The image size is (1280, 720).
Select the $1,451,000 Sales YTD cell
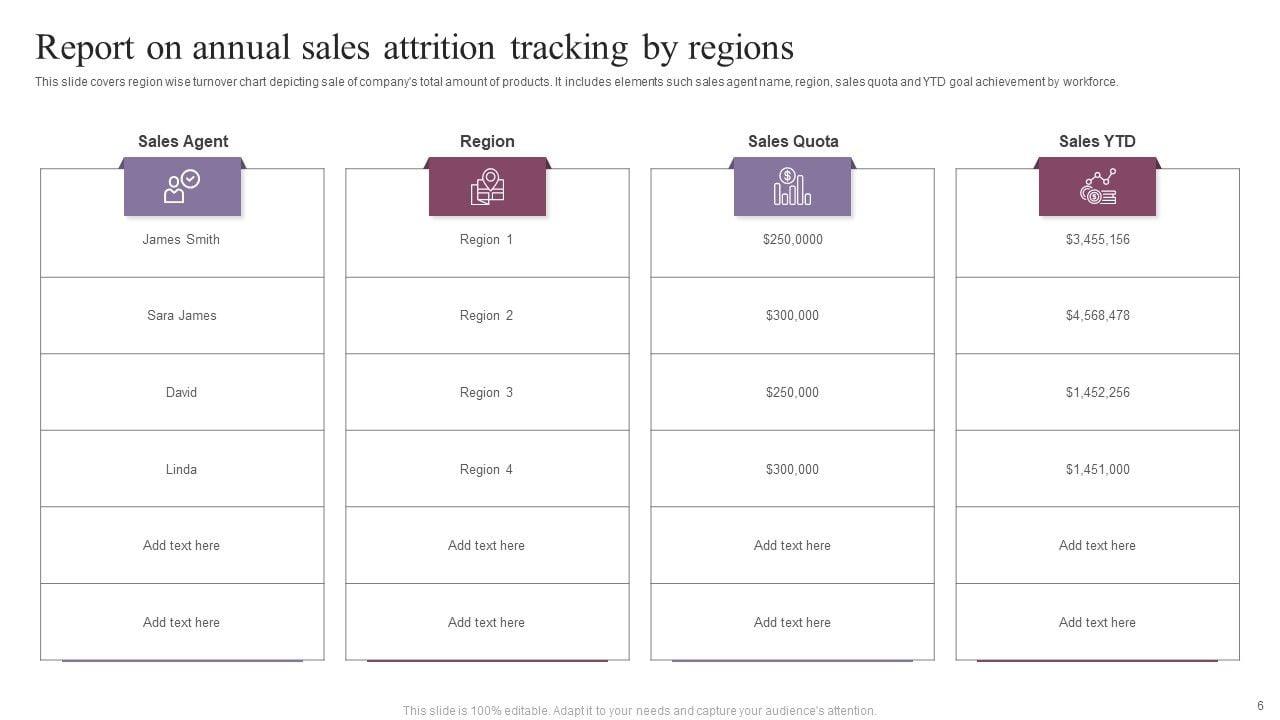[1097, 470]
